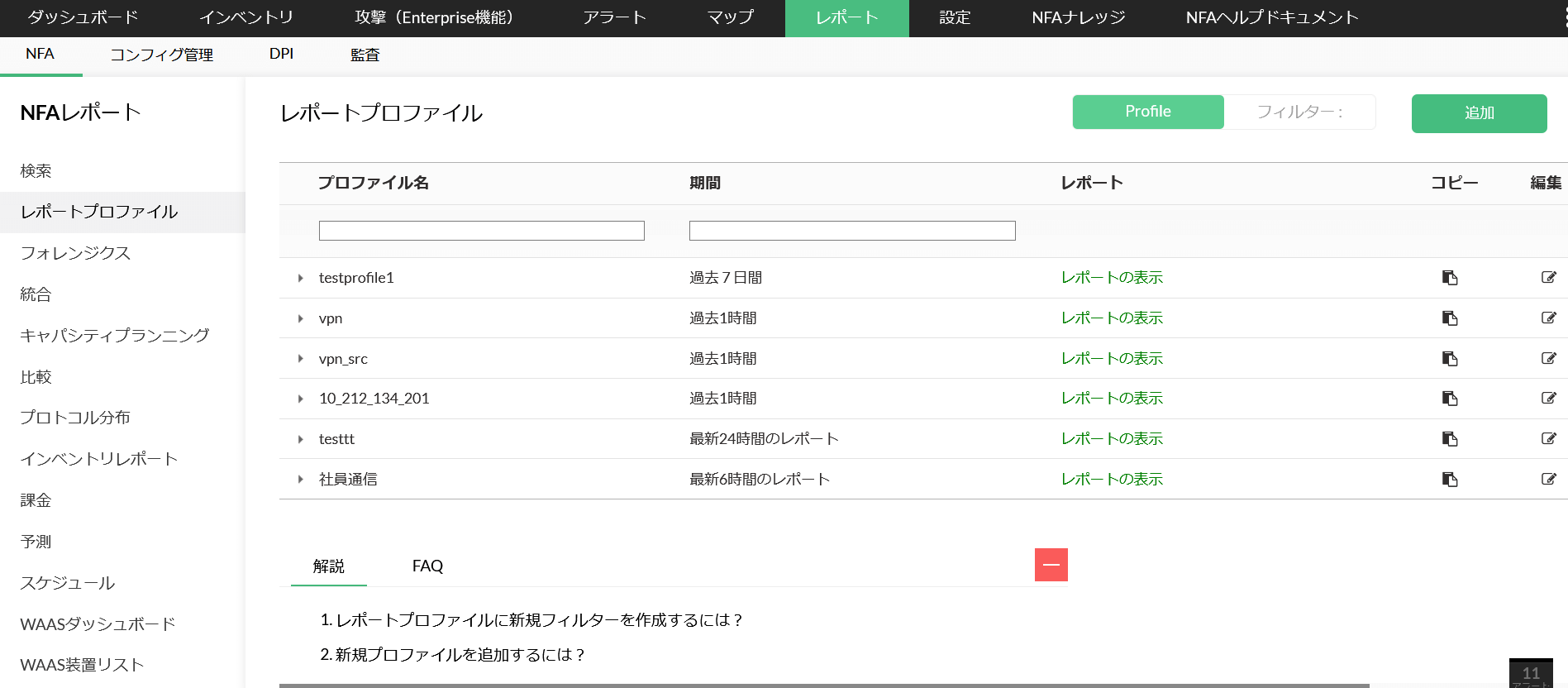1568x688 pixels.
Task: Collapse help panel with red minus button
Action: click(1051, 565)
